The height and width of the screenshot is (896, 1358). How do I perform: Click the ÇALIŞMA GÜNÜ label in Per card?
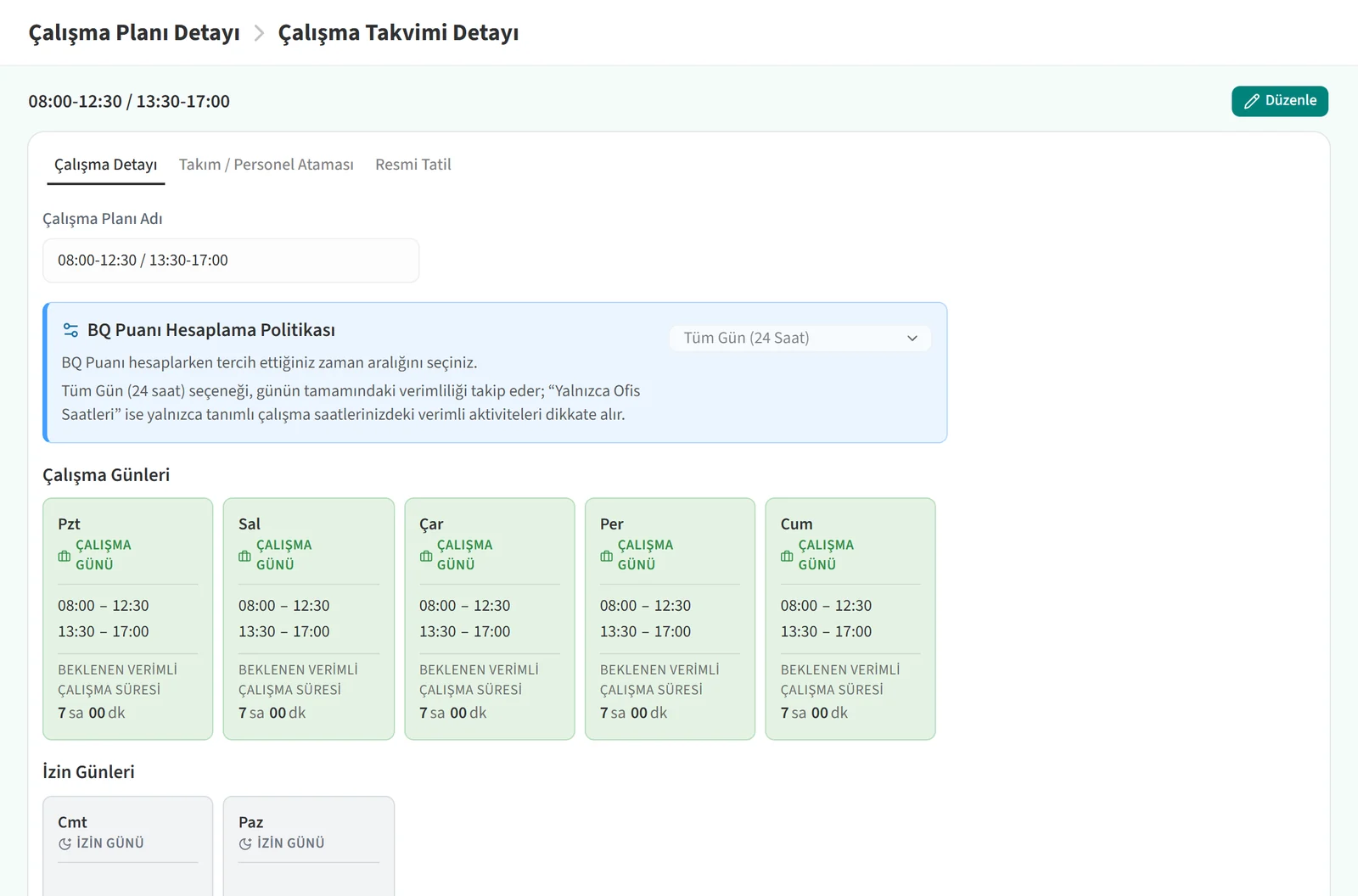(646, 555)
